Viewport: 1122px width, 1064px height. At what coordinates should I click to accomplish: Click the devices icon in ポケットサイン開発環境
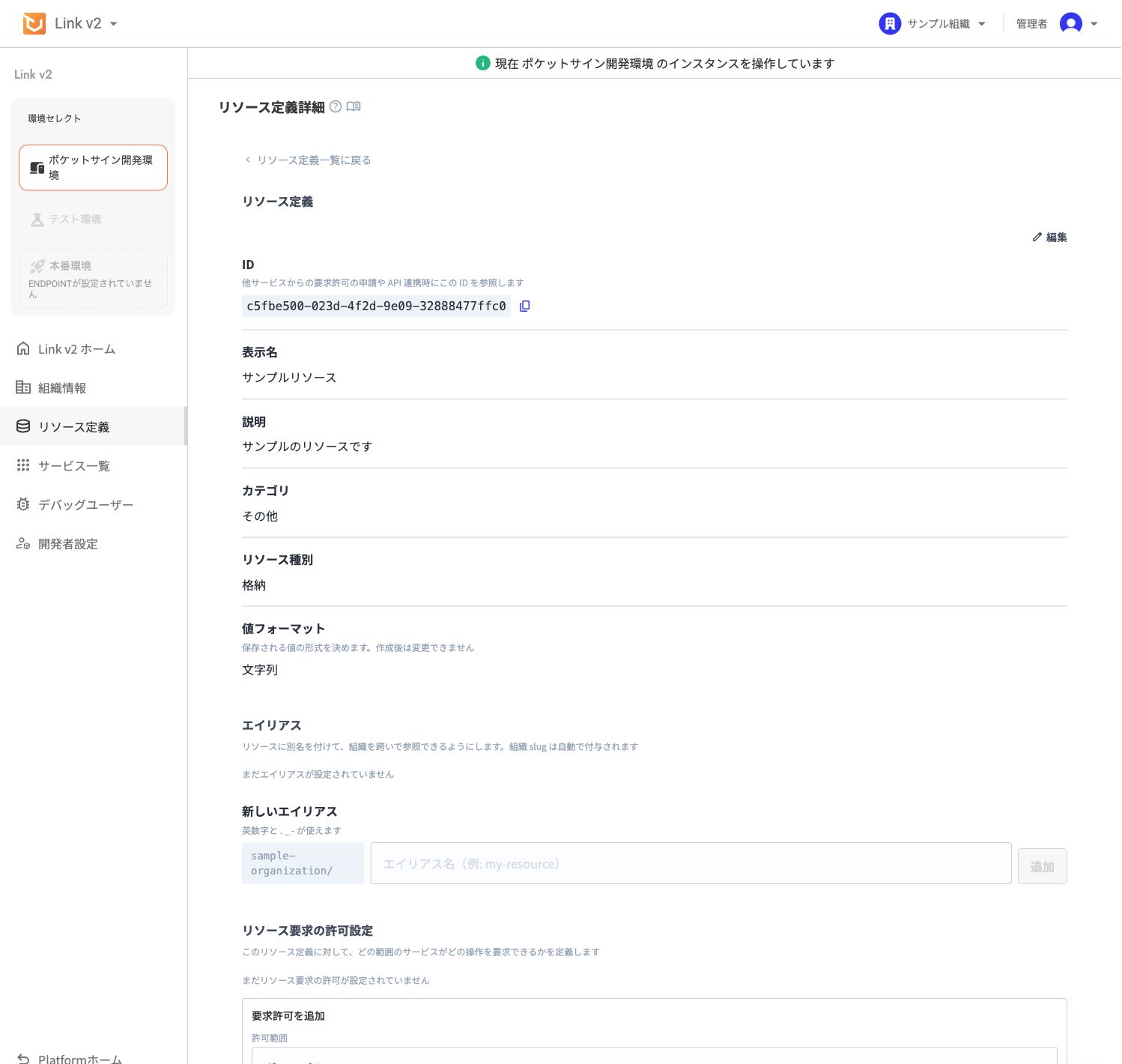pos(37,168)
